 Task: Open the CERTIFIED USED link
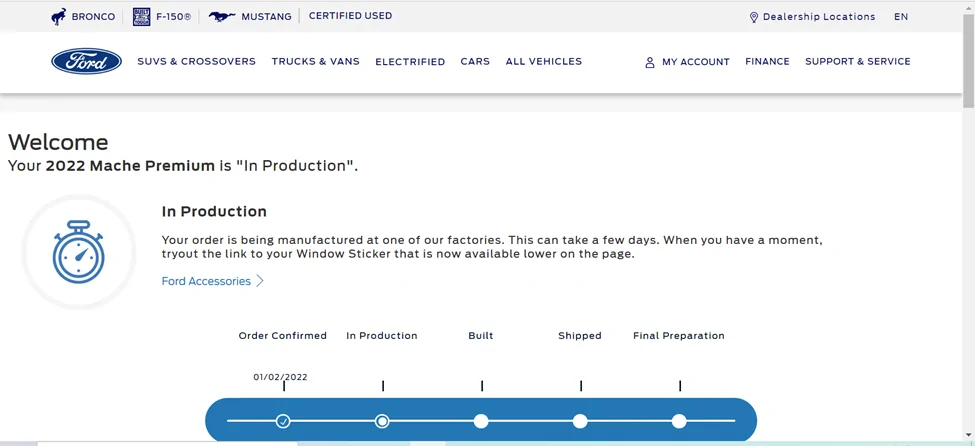(350, 16)
